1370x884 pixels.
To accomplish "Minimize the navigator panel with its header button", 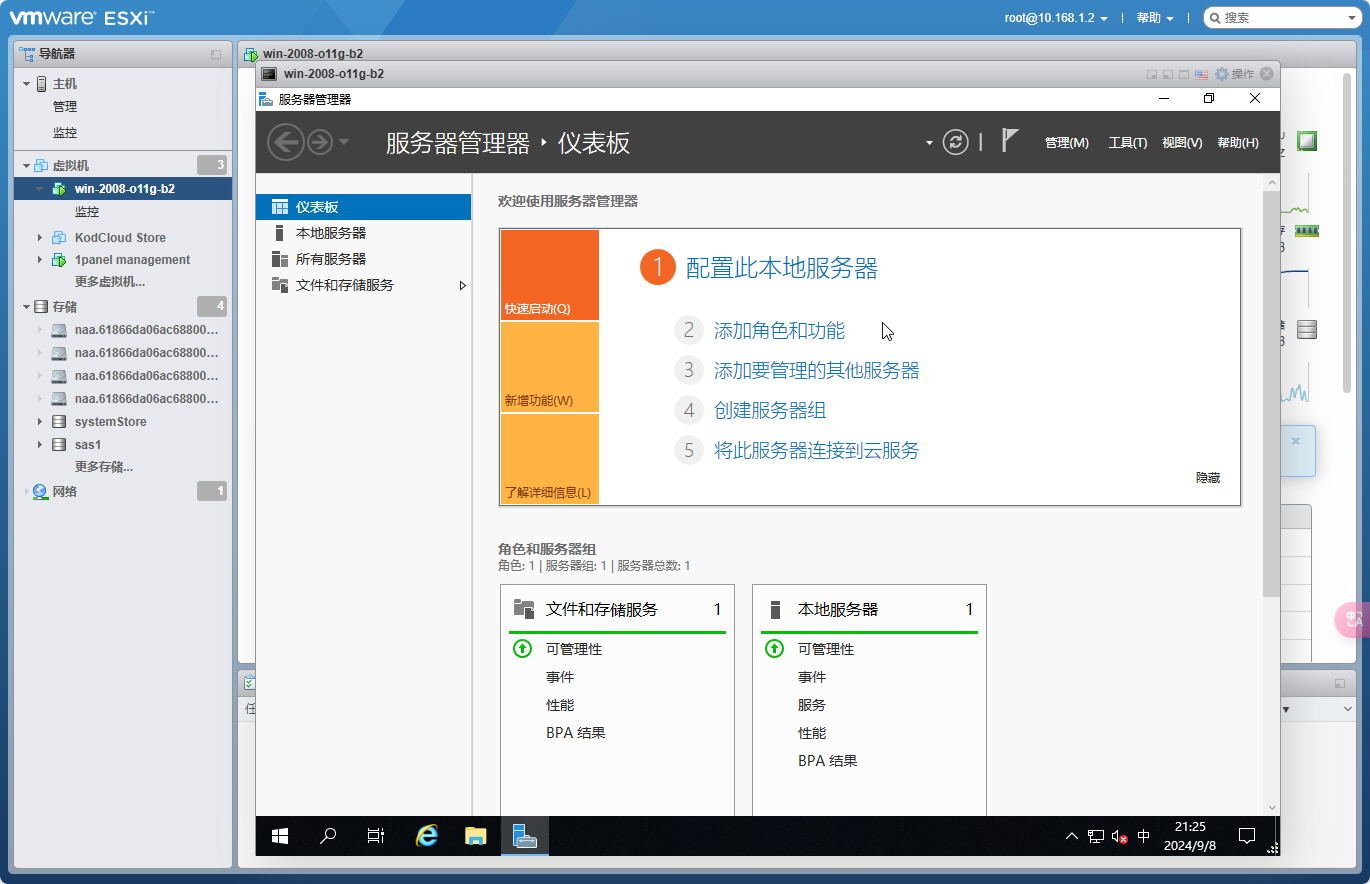I will (x=216, y=54).
